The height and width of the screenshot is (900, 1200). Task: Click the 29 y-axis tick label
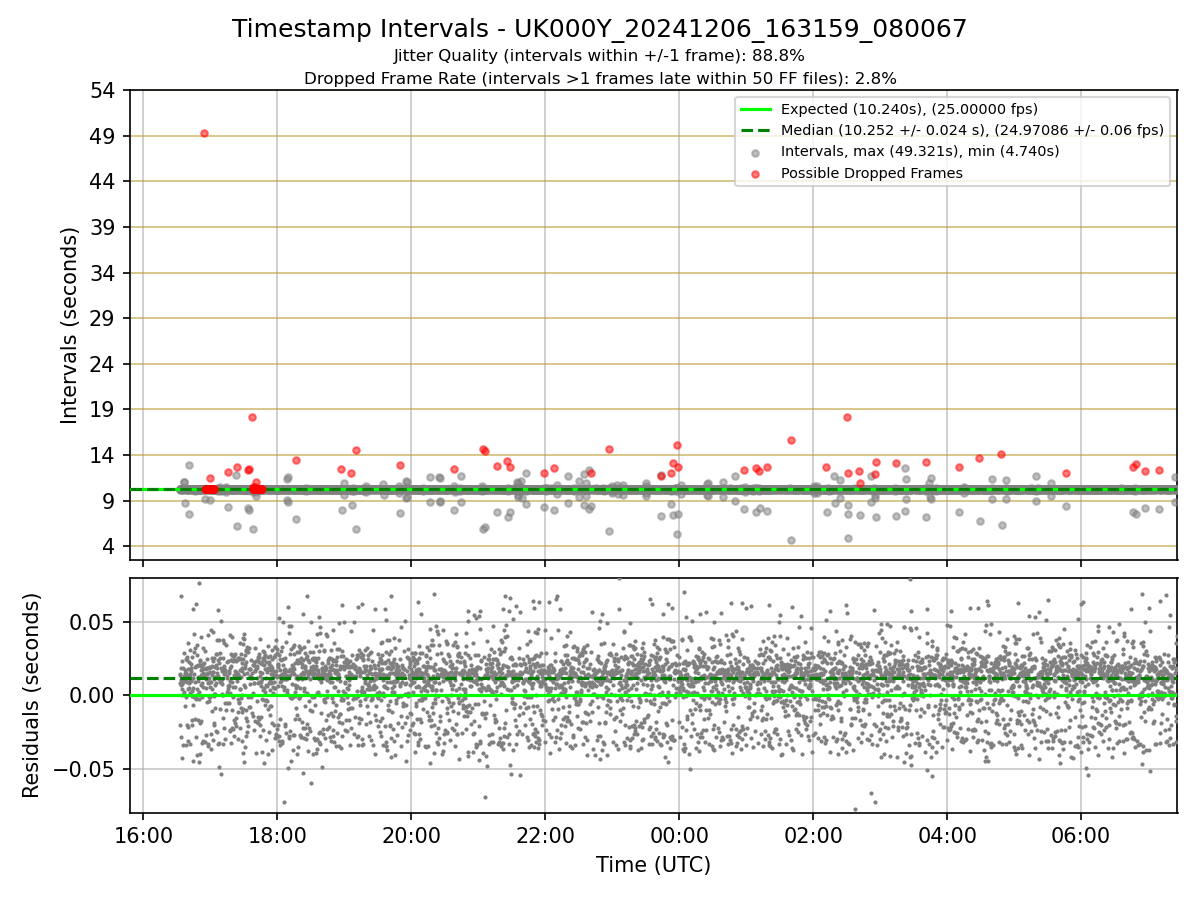point(105,318)
